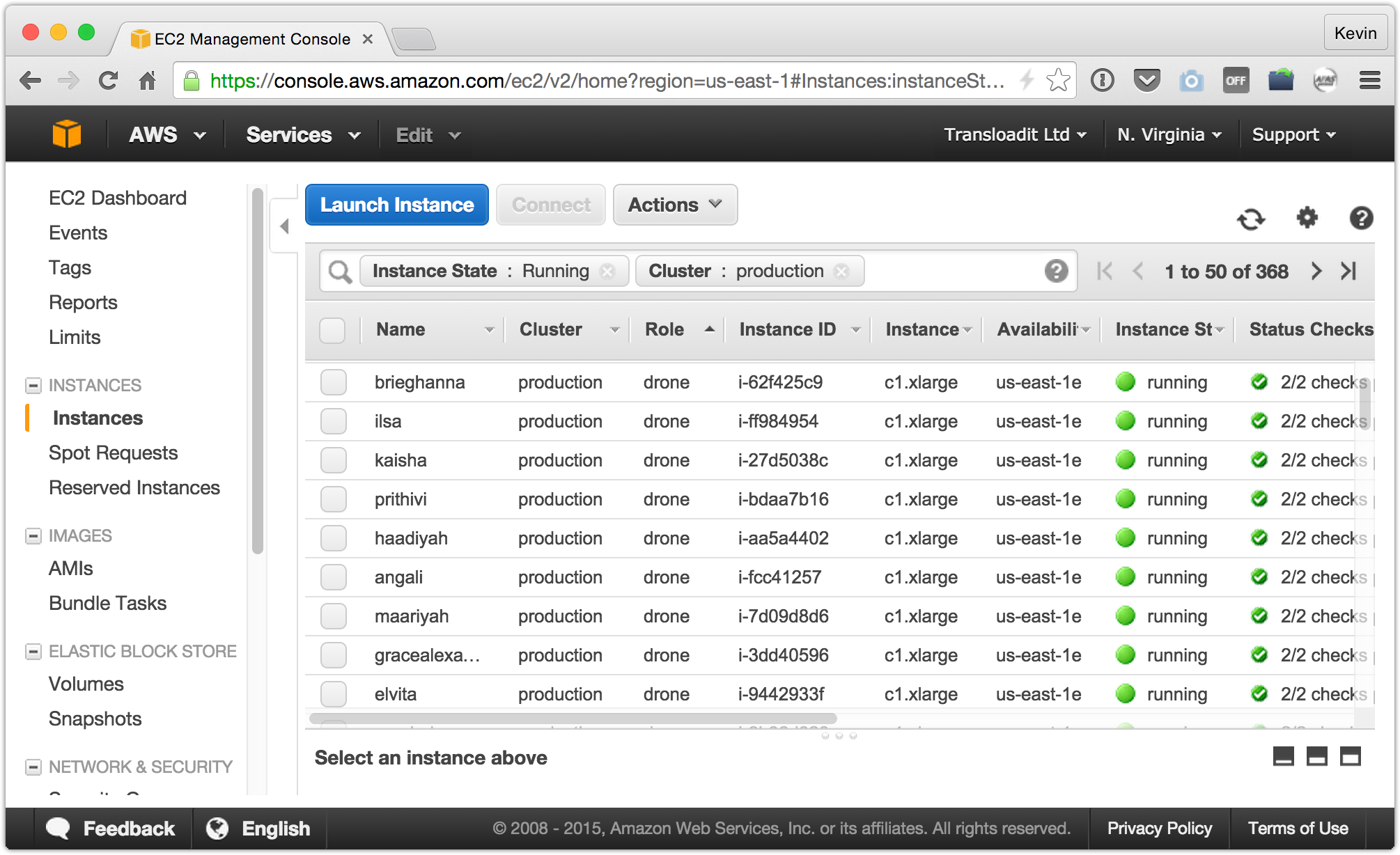
Task: Click the Launch Instance button
Action: pyautogui.click(x=396, y=205)
